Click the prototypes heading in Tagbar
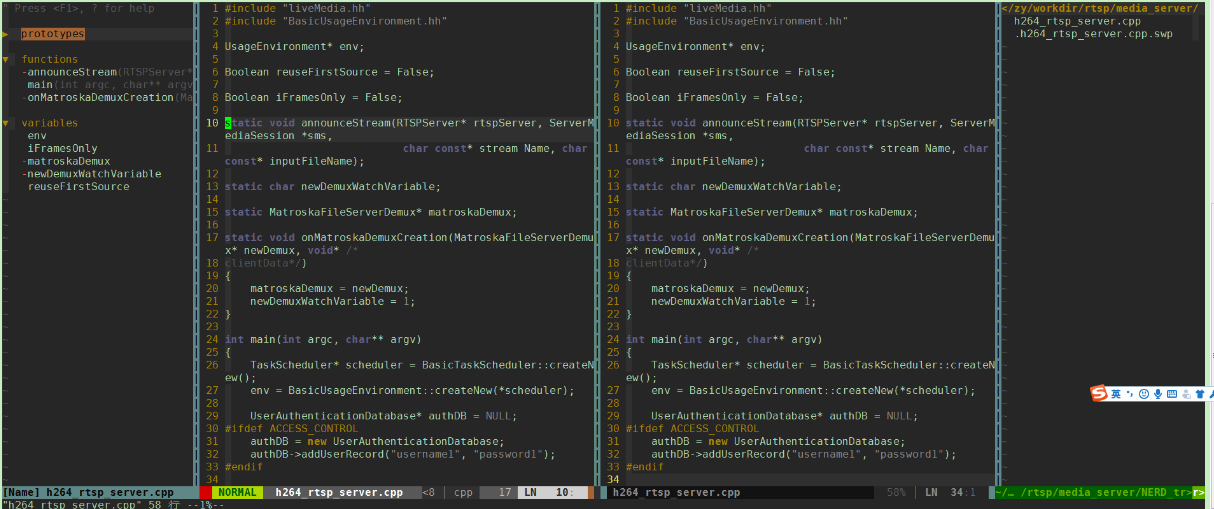 pos(53,34)
